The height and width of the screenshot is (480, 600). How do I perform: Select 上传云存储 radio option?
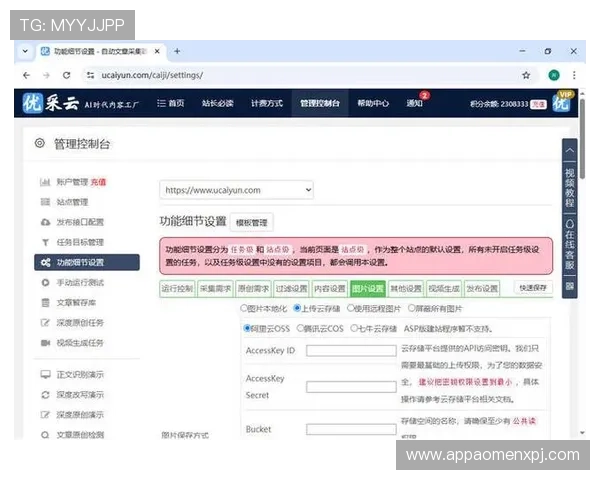[x=297, y=308]
